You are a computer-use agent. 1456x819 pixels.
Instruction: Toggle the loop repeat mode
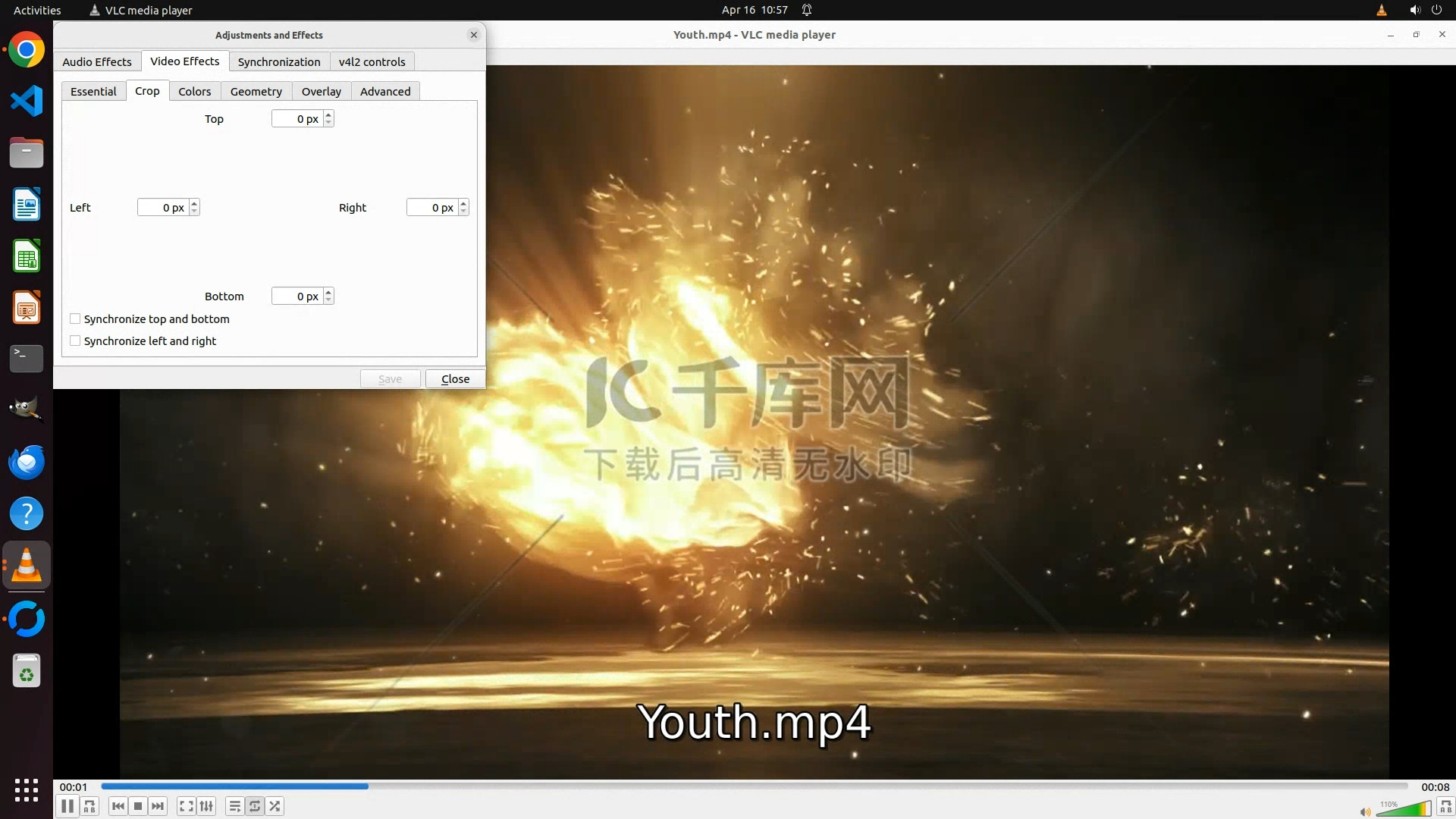pos(255,806)
